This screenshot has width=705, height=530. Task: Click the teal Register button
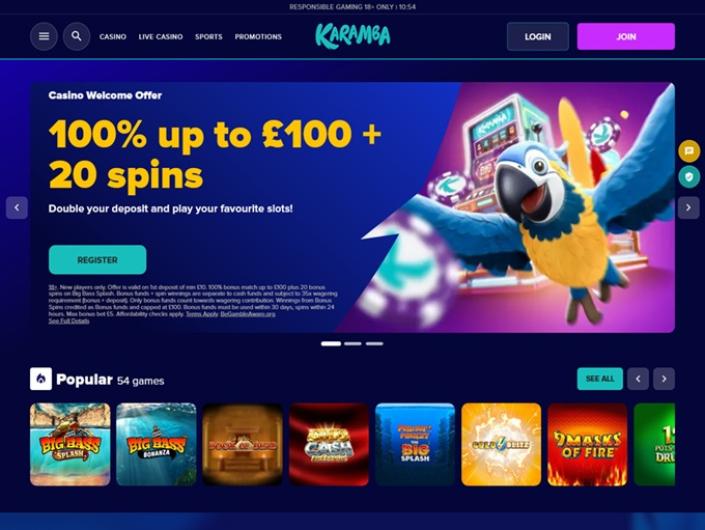pos(98,260)
